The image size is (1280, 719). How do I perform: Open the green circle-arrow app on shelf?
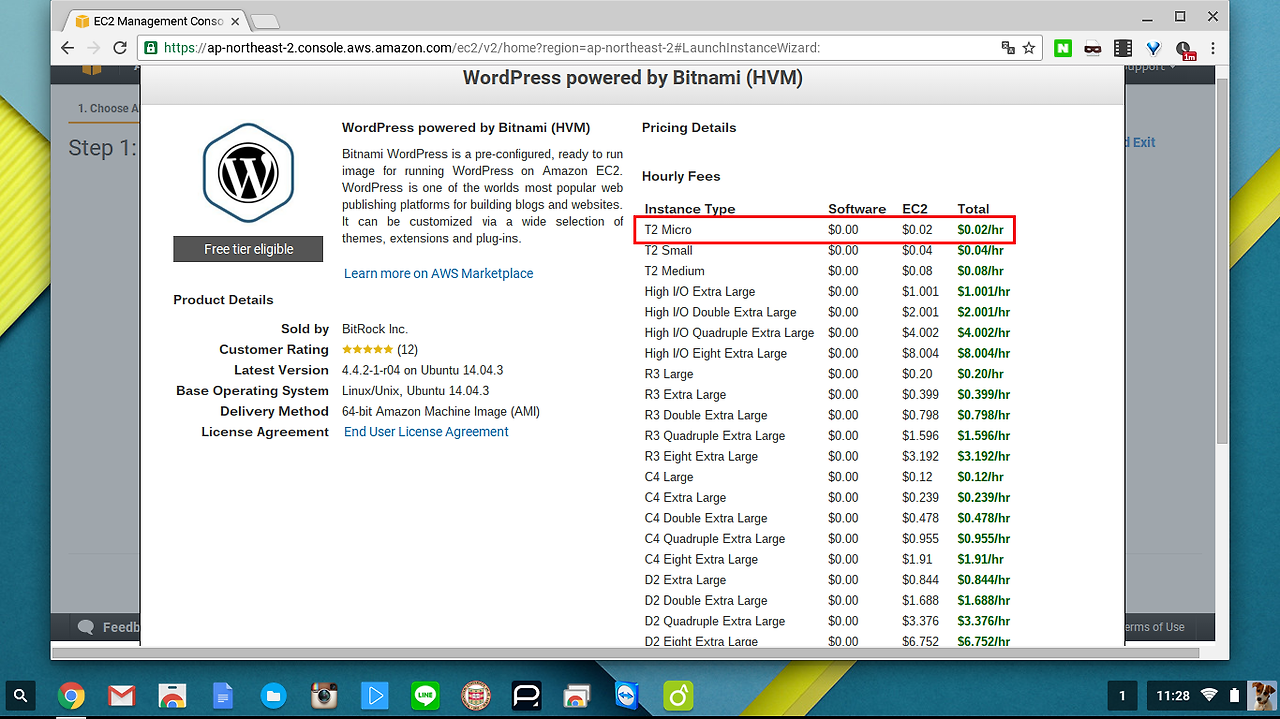point(678,696)
